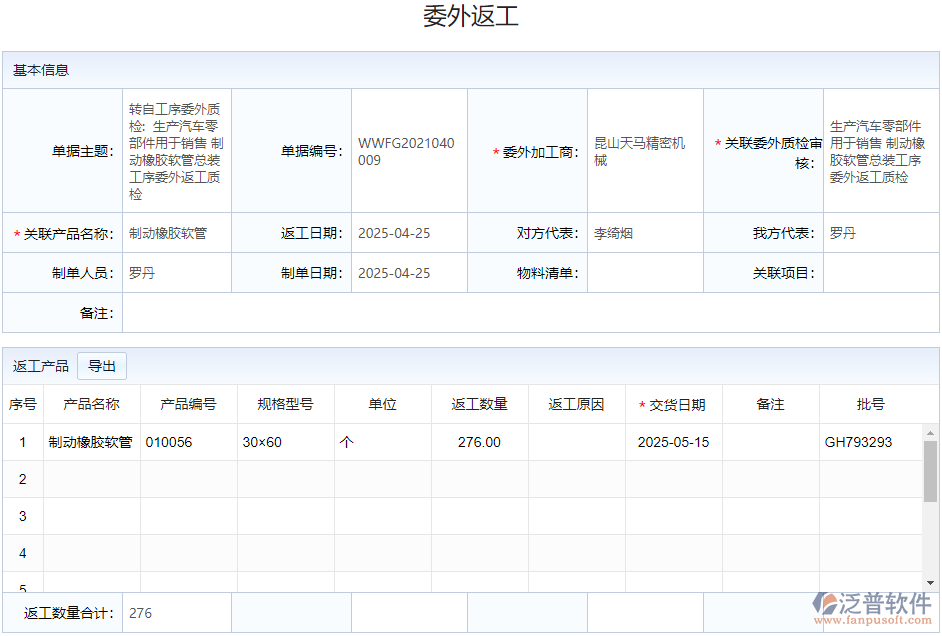This screenshot has height=636, width=942.
Task: Open the 制单日期 date field
Action: pos(408,273)
